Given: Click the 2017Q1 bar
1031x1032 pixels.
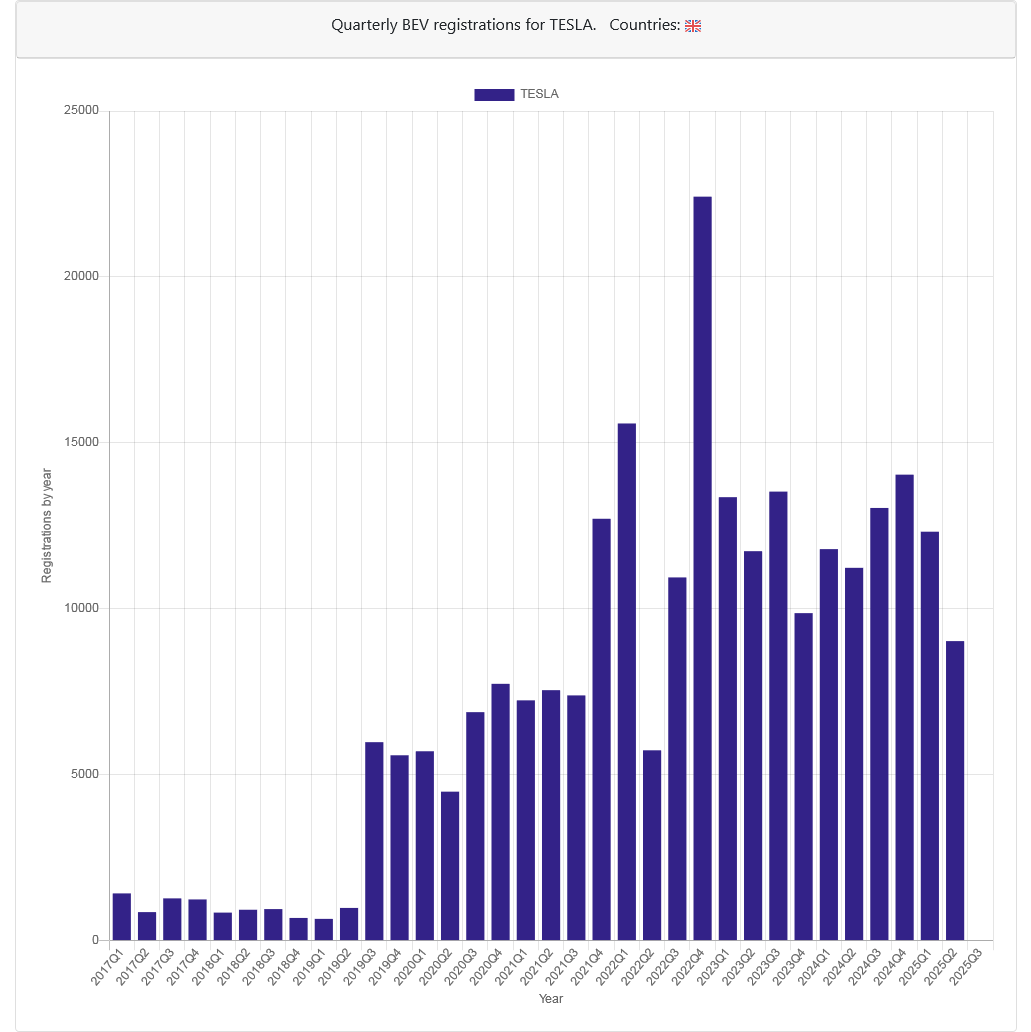Looking at the screenshot, I should [122, 916].
